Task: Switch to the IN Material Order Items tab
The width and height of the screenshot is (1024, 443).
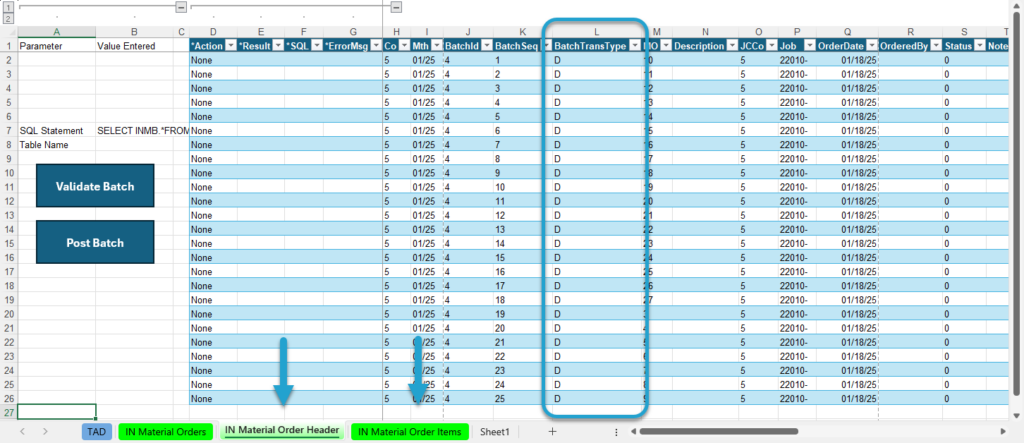Action: [409, 431]
